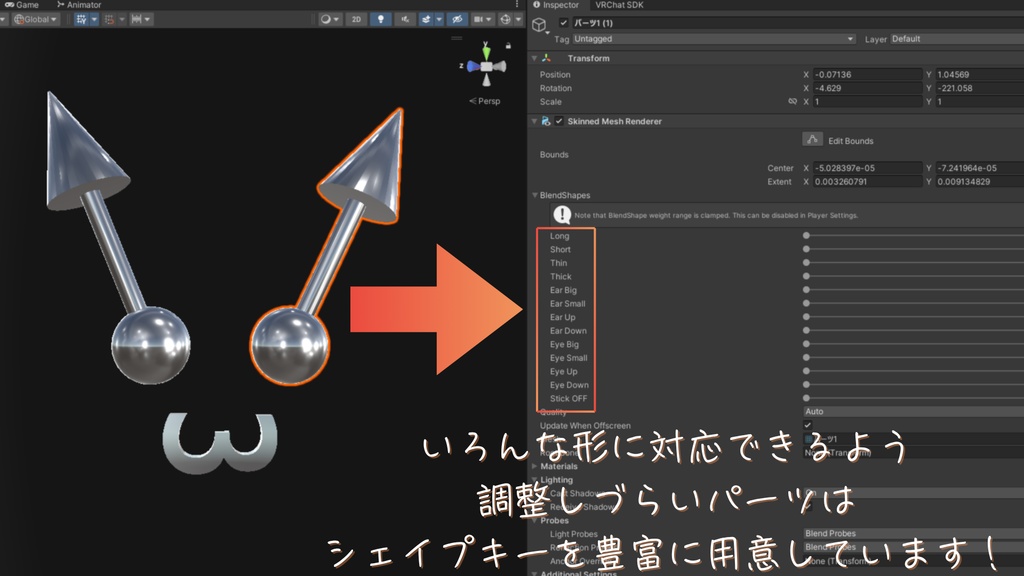The height and width of the screenshot is (576, 1024).
Task: Open the VRChat SDK tab
Action: point(619,5)
